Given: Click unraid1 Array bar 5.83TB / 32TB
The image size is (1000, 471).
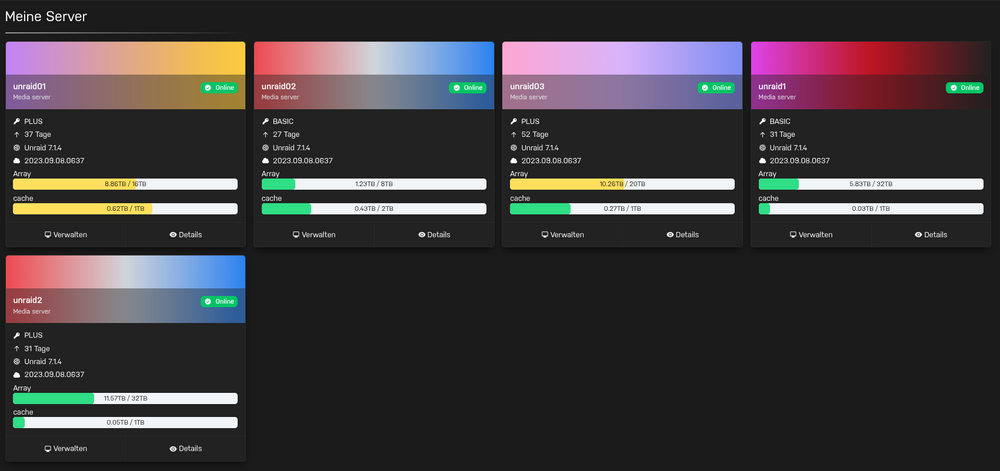Looking at the screenshot, I should point(871,184).
